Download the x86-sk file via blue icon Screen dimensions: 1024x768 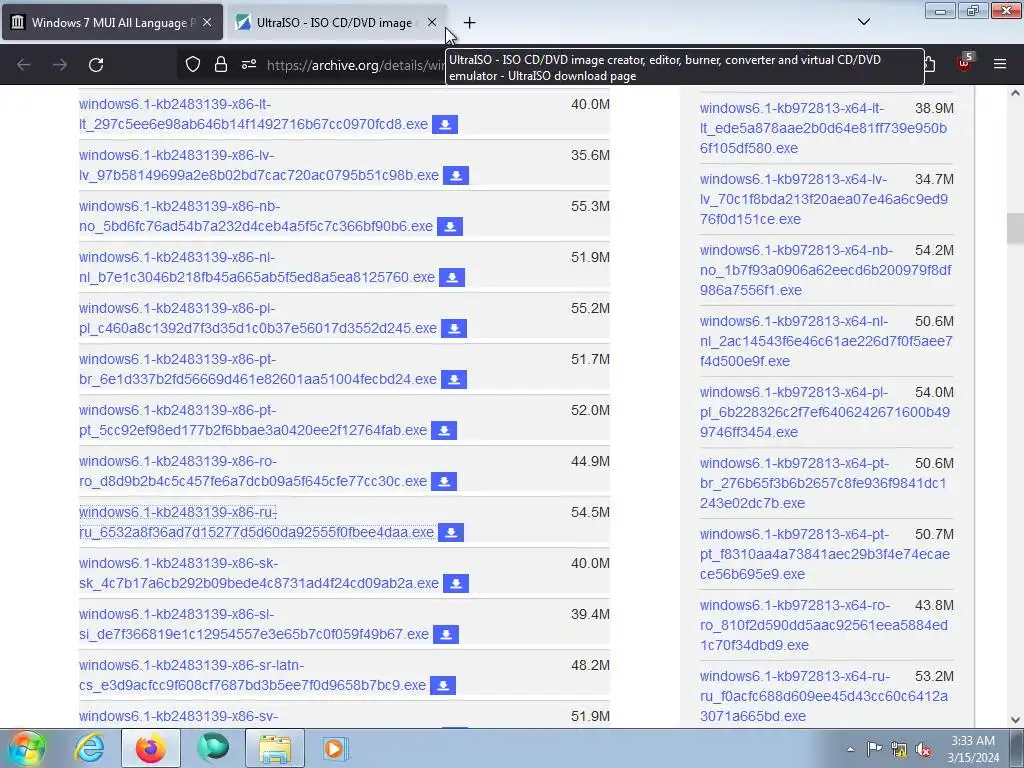tap(456, 583)
